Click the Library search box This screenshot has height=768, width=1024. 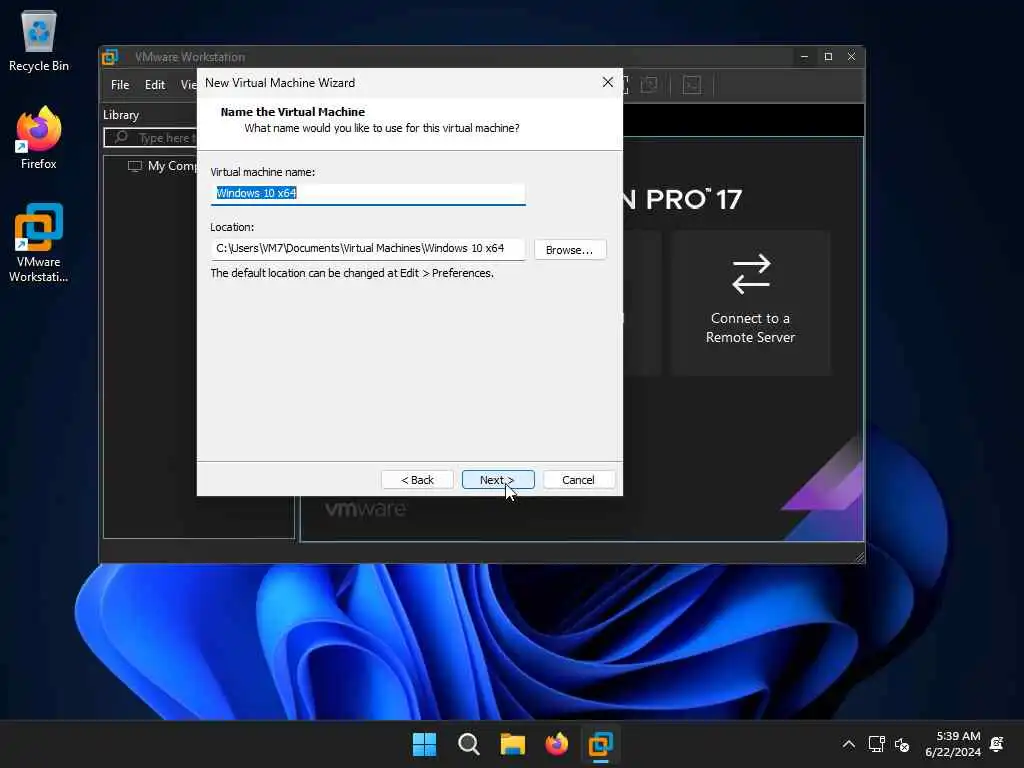(x=151, y=138)
